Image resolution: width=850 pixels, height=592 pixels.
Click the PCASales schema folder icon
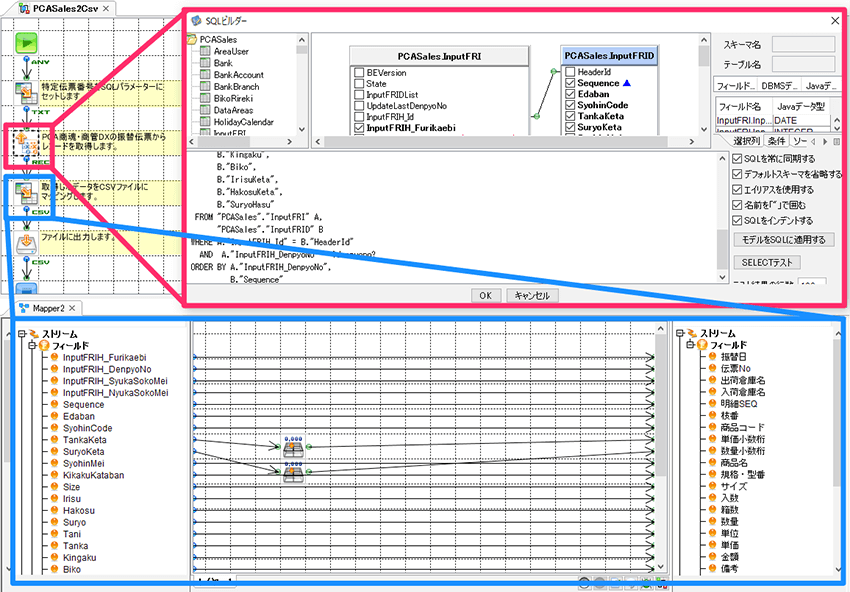click(192, 40)
